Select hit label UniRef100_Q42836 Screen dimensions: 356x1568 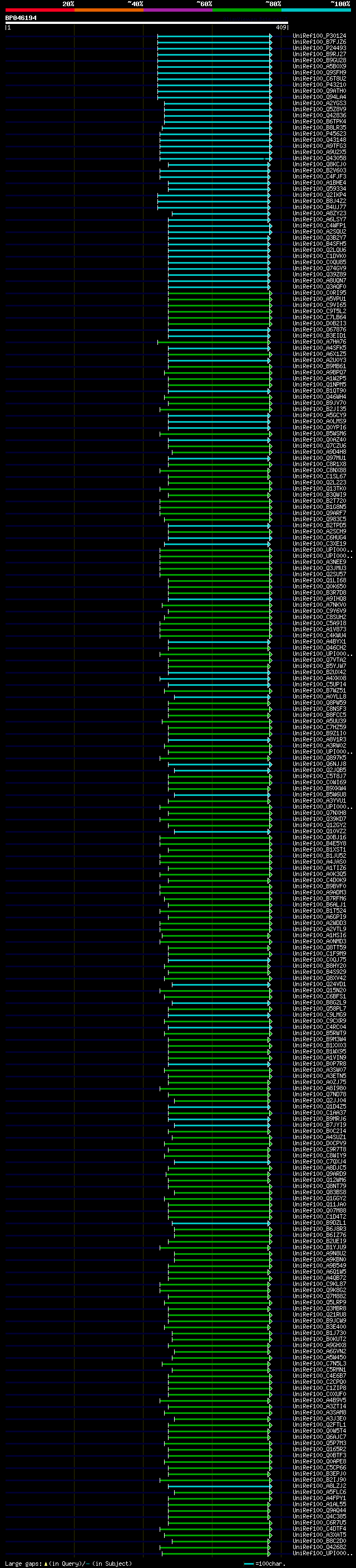point(319,116)
